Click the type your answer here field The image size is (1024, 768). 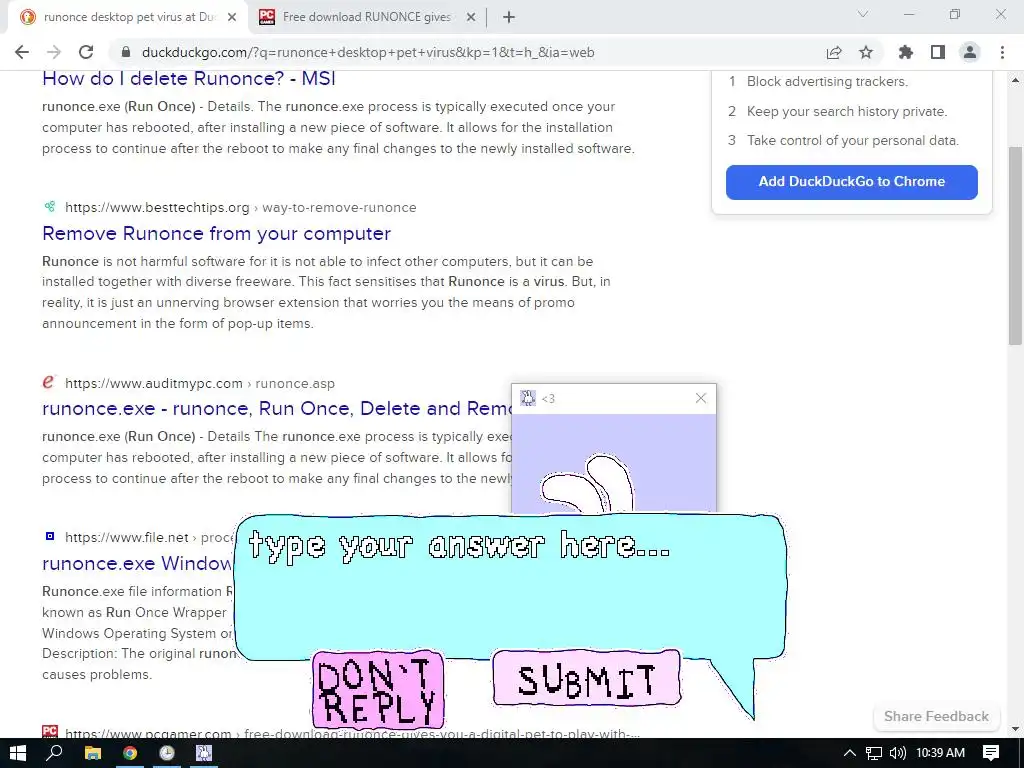click(x=509, y=586)
